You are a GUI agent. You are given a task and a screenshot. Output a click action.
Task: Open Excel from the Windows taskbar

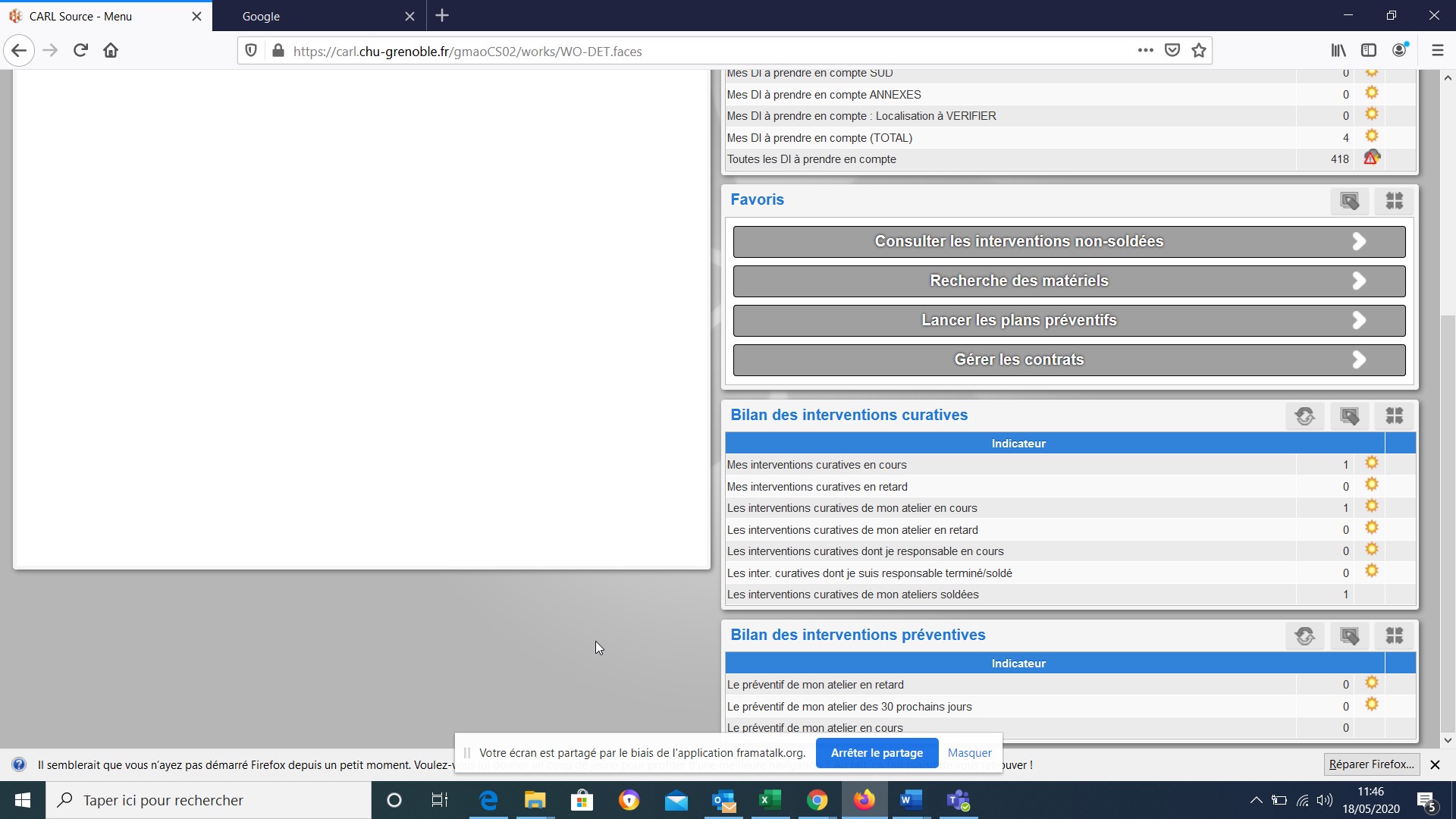coord(770,800)
